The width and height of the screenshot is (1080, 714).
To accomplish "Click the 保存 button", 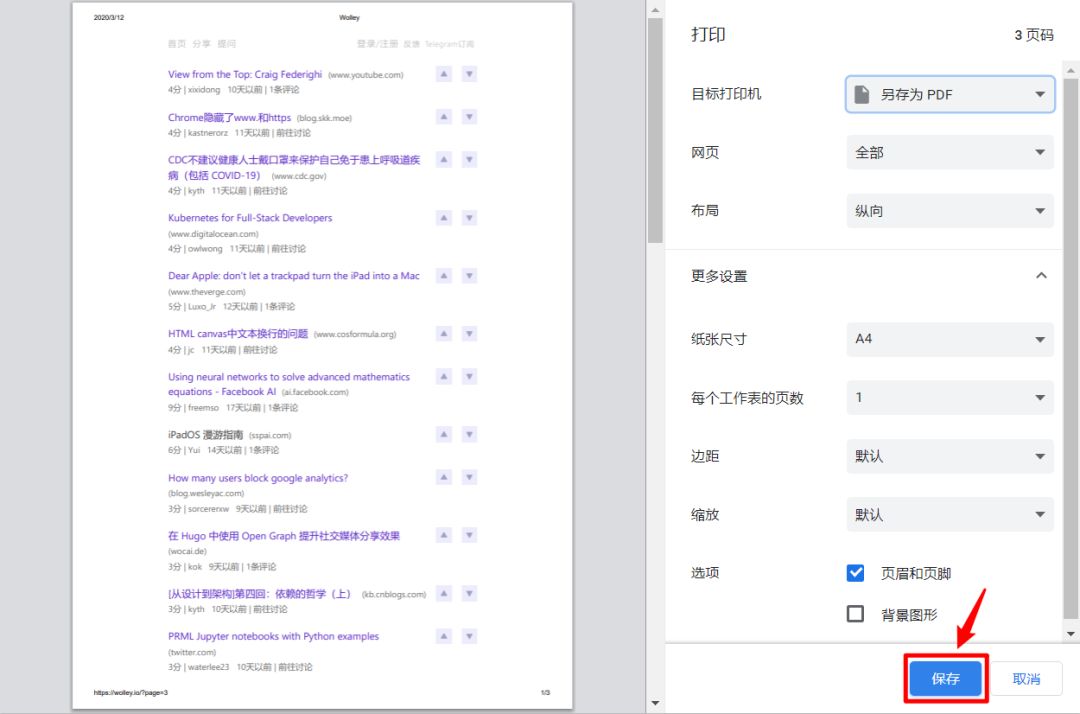I will pyautogui.click(x=944, y=678).
